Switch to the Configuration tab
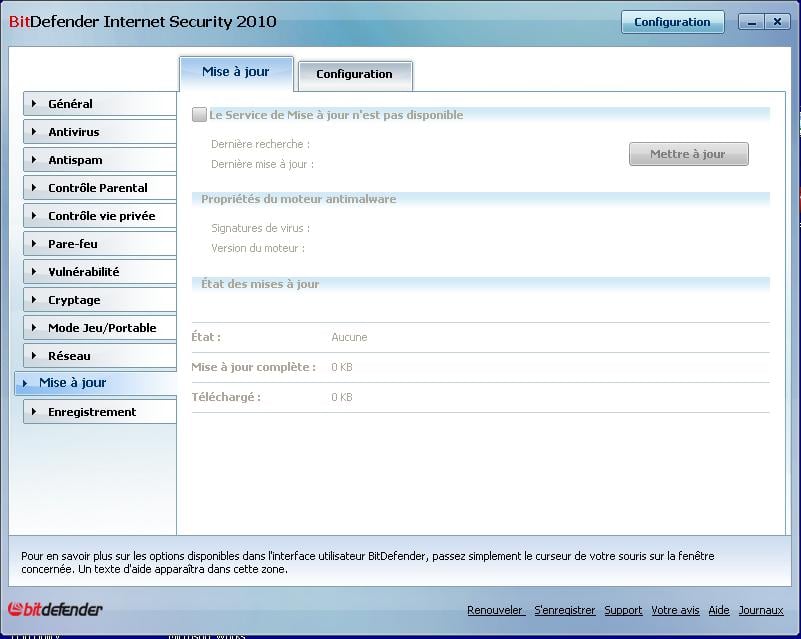The height and width of the screenshot is (639, 801). (x=355, y=75)
